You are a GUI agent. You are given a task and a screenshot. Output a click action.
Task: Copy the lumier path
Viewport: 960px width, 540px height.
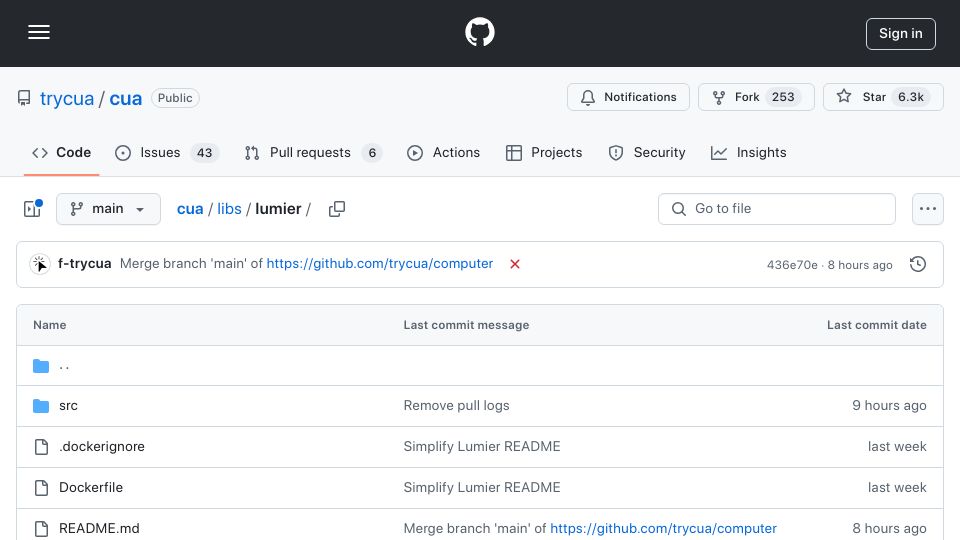click(337, 209)
